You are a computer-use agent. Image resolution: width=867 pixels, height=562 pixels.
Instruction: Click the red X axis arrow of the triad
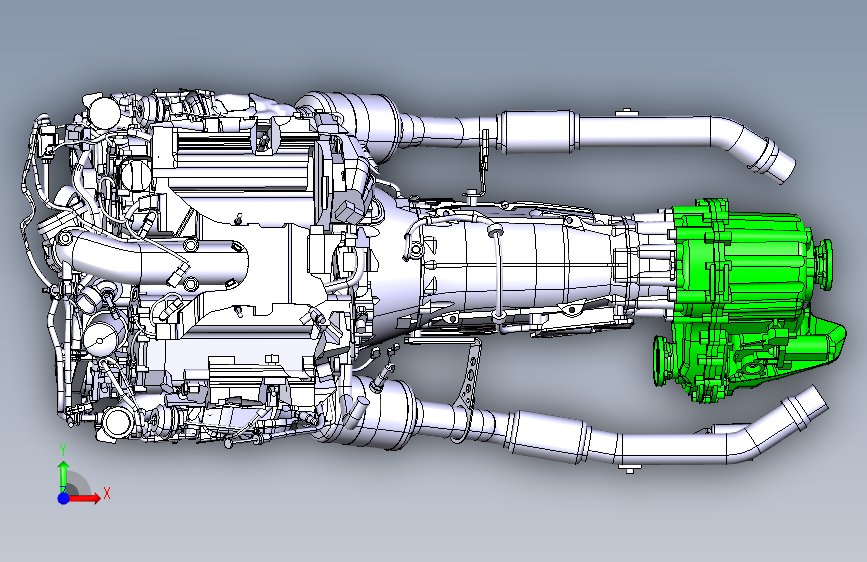tap(84, 498)
